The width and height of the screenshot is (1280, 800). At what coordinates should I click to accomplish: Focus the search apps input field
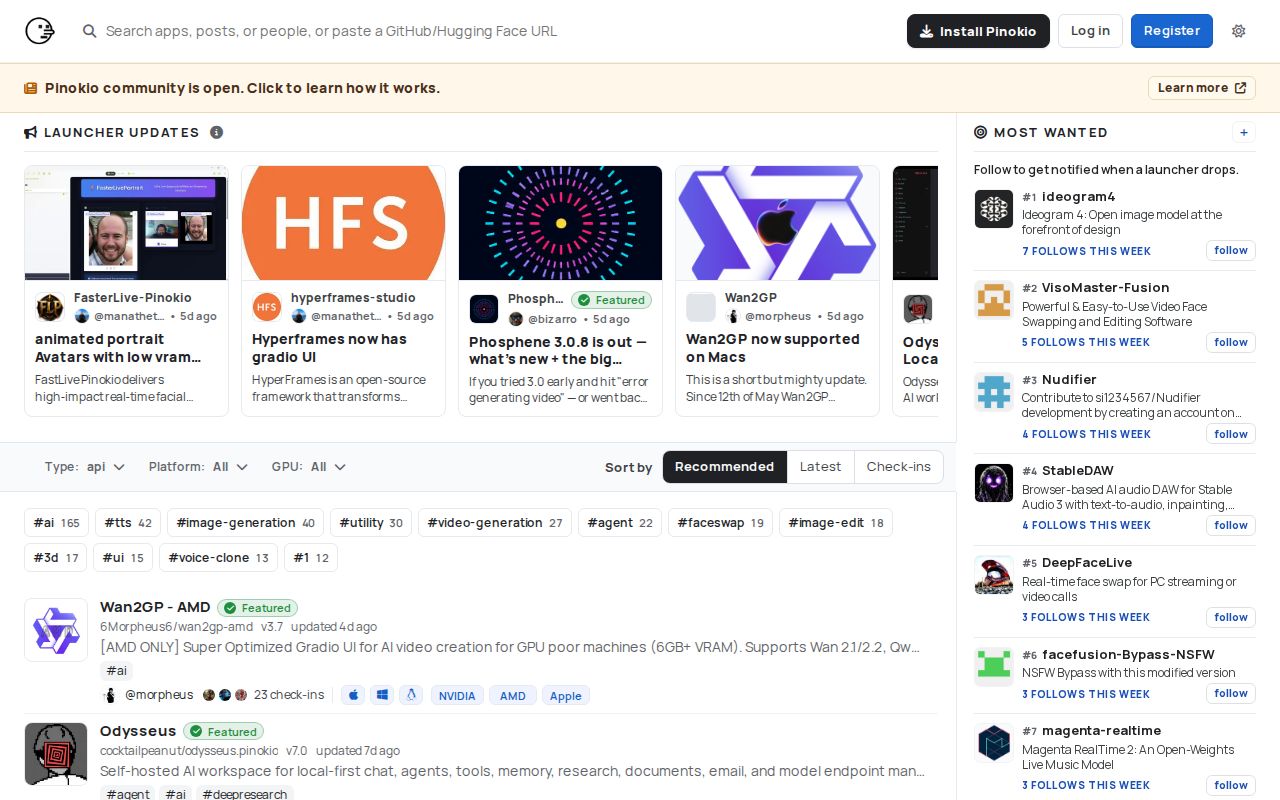[x=490, y=31]
